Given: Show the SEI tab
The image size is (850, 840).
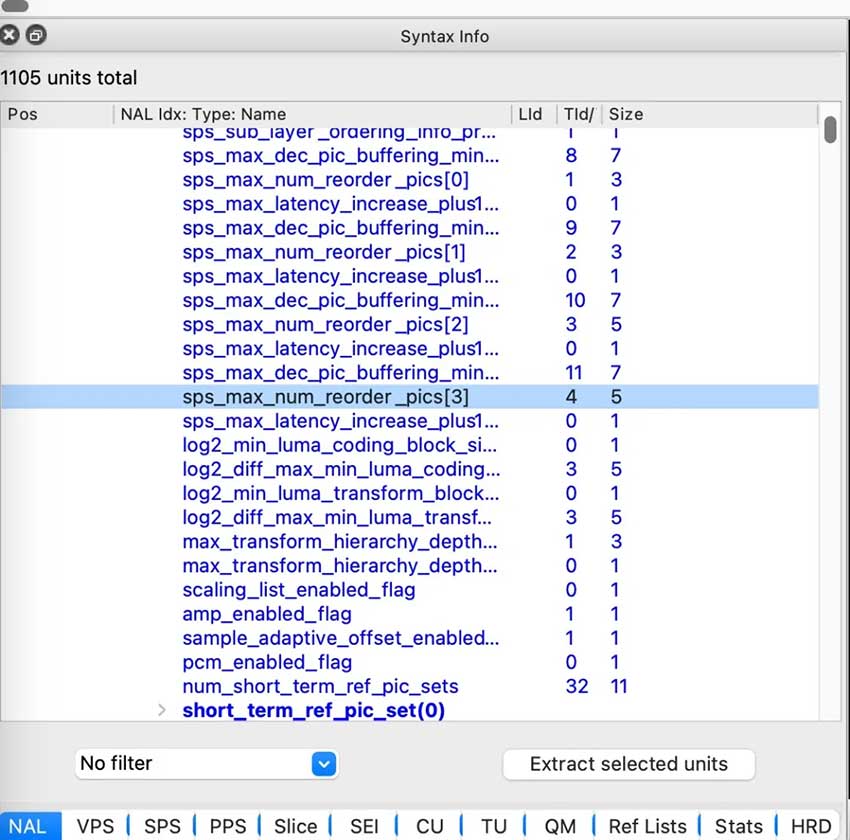Looking at the screenshot, I should point(364,826).
